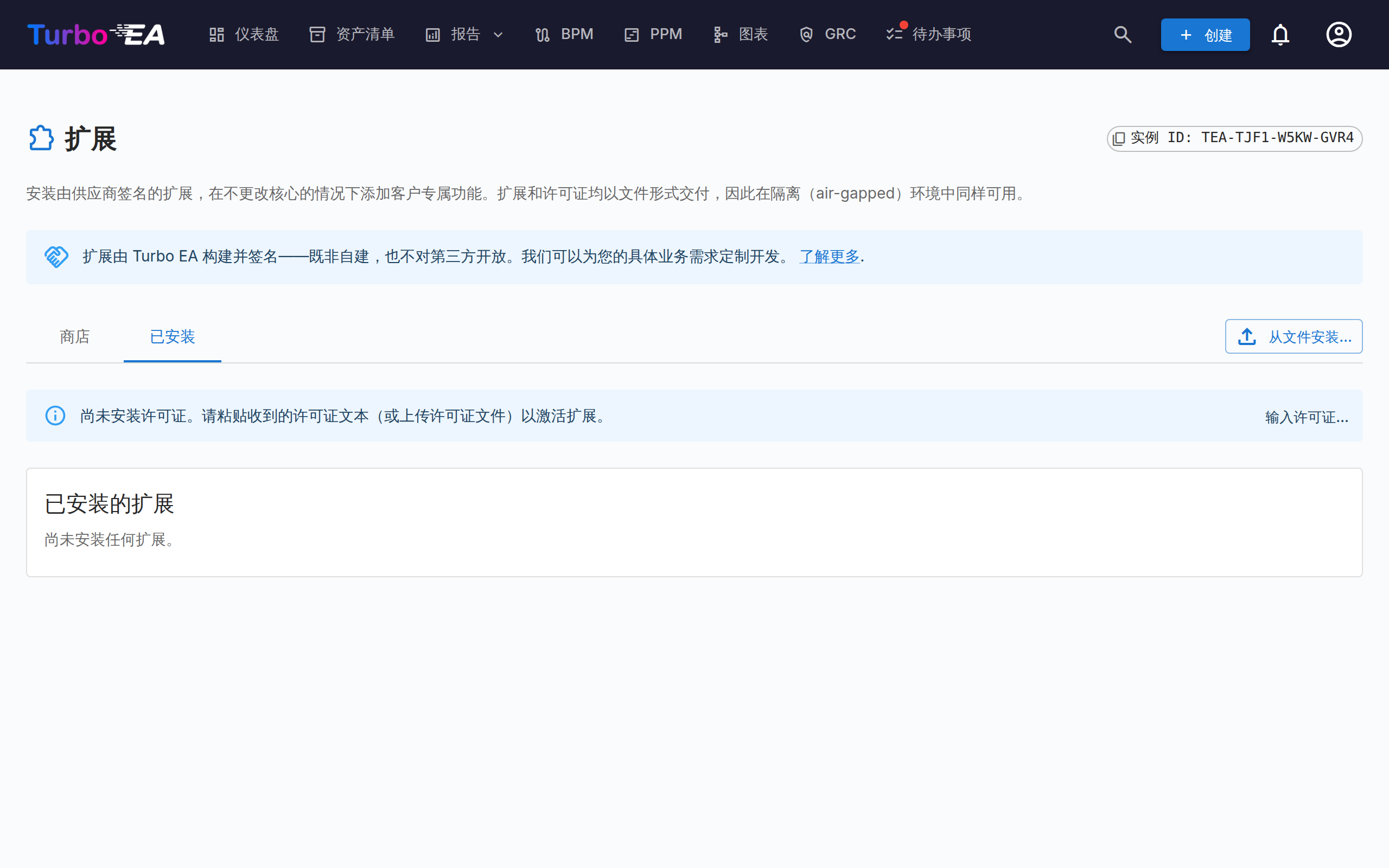
Task: Click the Turbo EA logo
Action: click(96, 34)
